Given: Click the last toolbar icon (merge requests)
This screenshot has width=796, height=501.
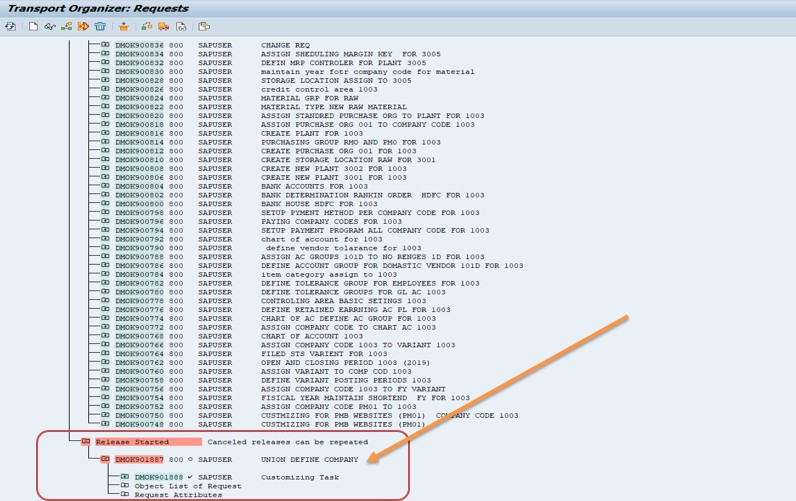Looking at the screenshot, I should pyautogui.click(x=204, y=27).
